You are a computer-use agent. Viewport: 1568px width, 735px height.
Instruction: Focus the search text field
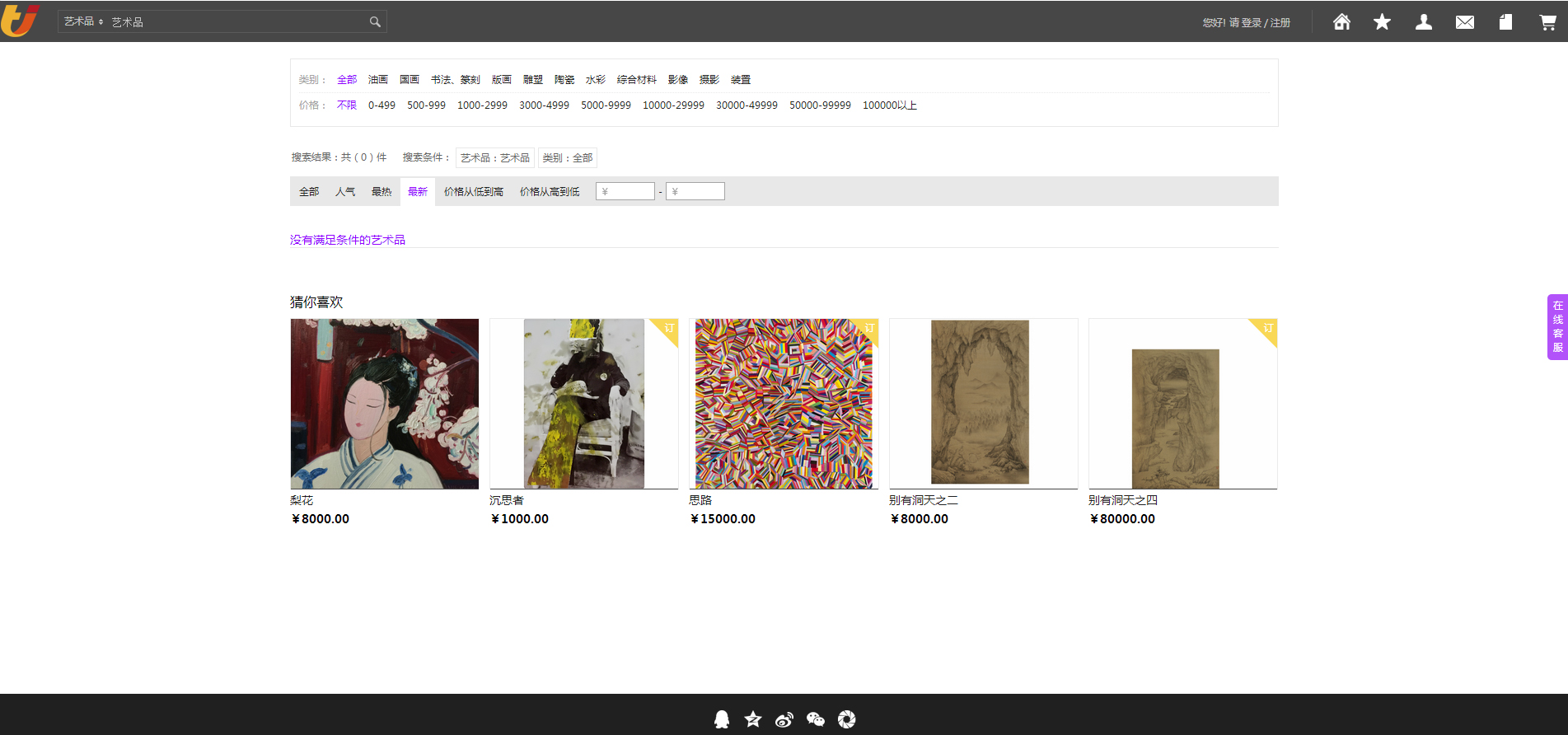coord(239,22)
